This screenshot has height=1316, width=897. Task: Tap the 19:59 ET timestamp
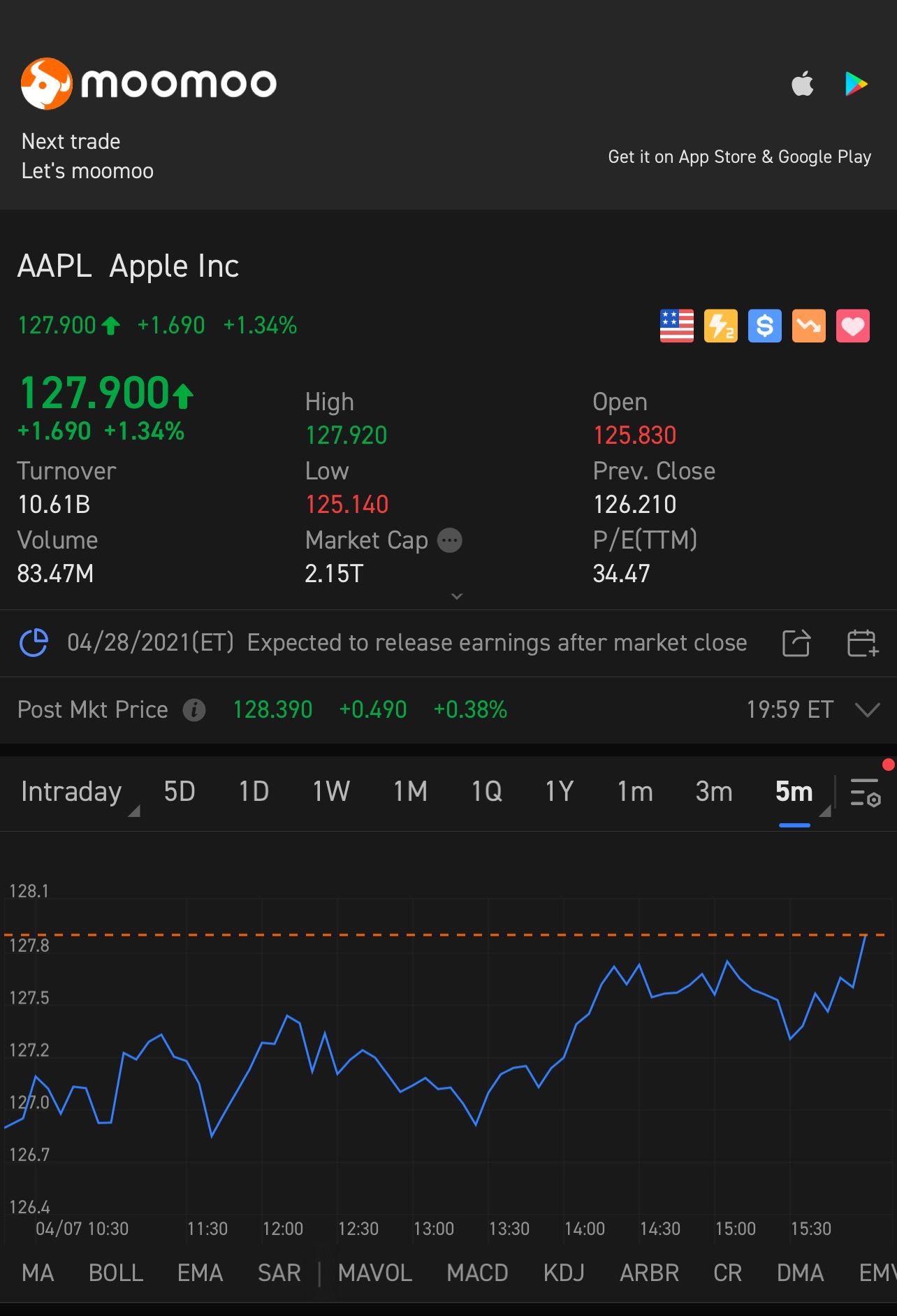tap(790, 710)
